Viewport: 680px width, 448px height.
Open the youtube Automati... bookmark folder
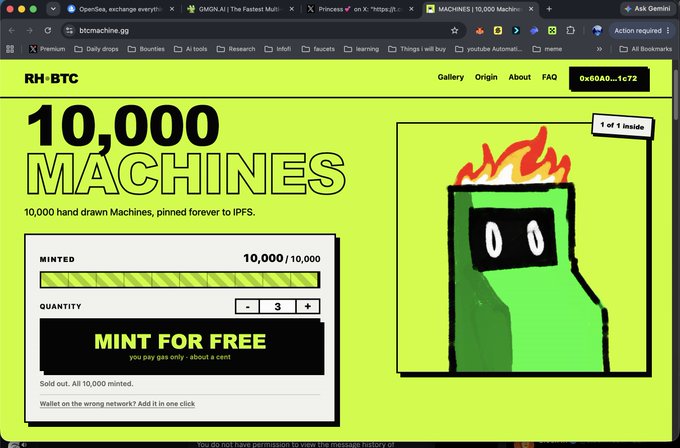pos(489,49)
